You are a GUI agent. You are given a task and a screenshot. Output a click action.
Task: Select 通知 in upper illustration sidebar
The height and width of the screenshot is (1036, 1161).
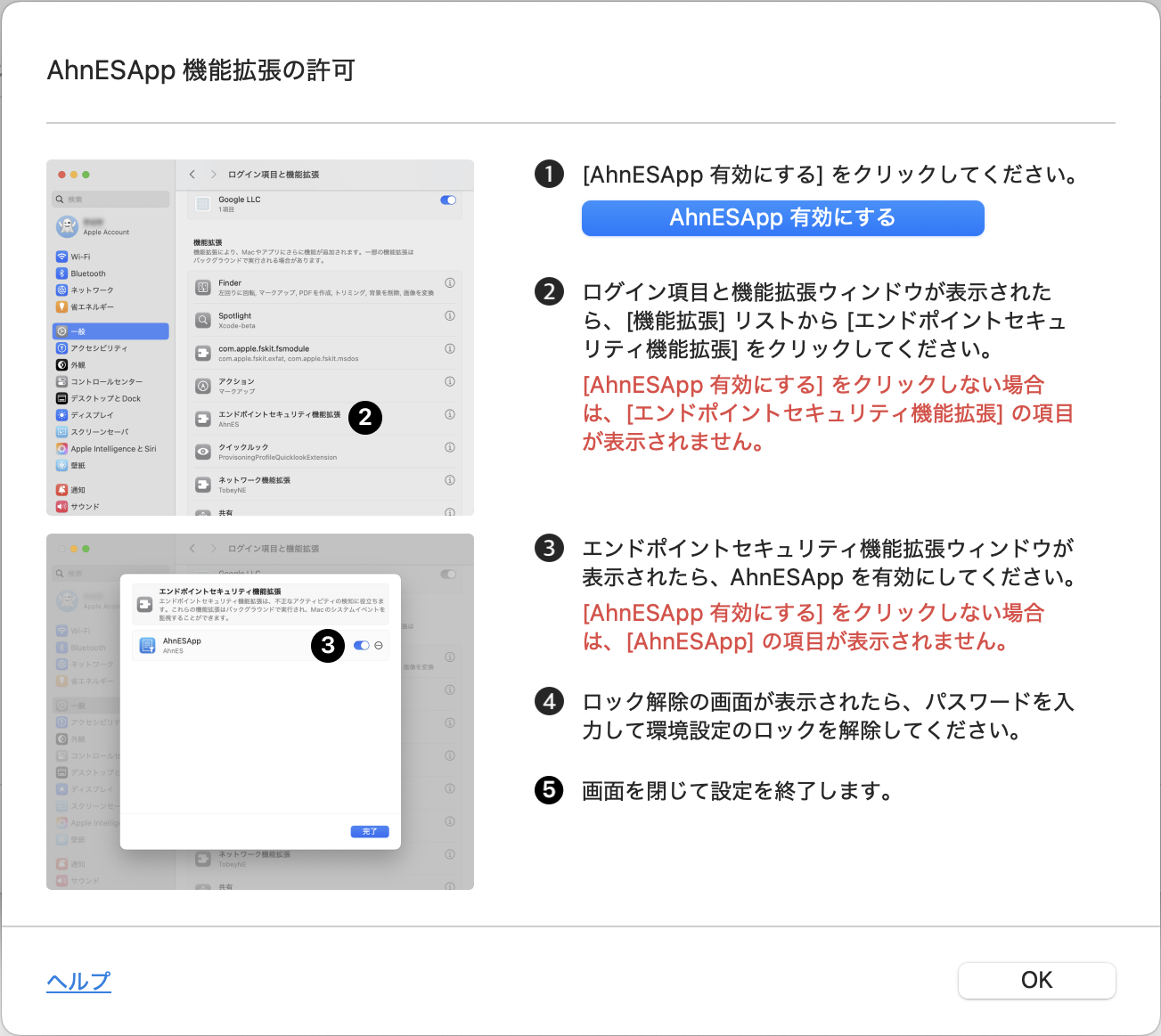pos(110,490)
